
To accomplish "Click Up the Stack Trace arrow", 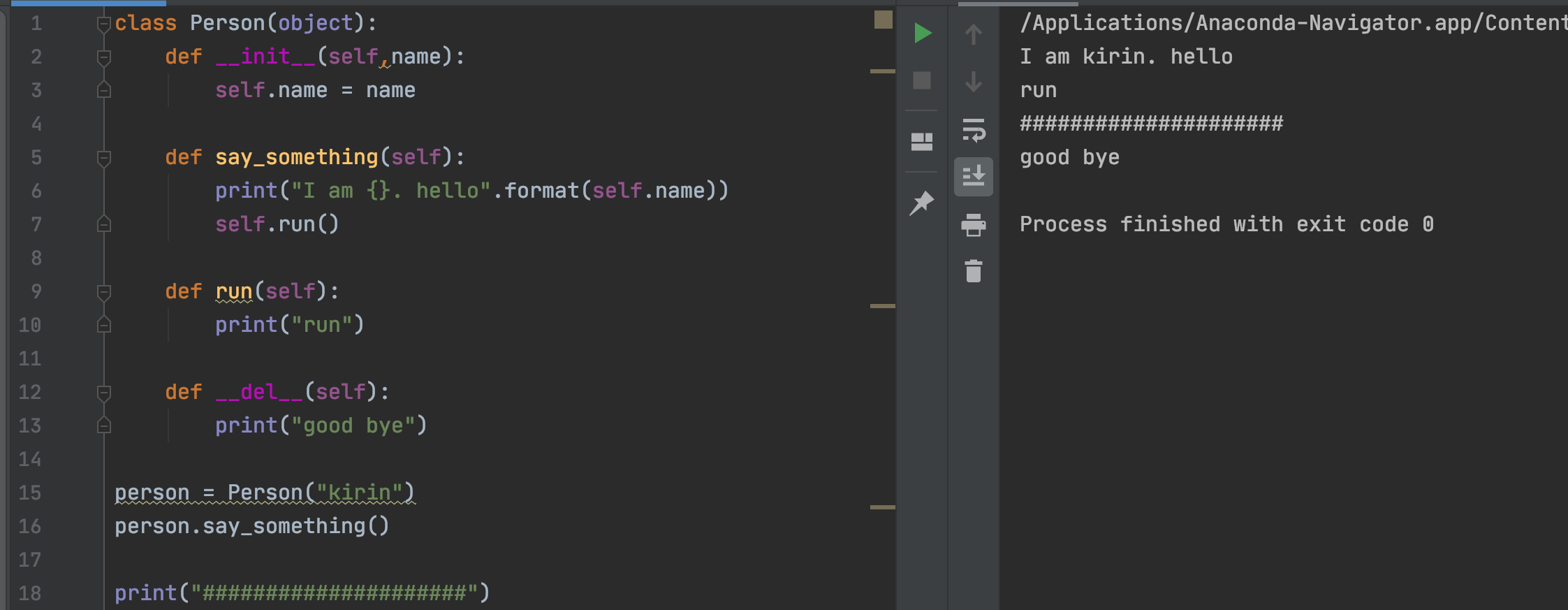I will click(x=974, y=34).
